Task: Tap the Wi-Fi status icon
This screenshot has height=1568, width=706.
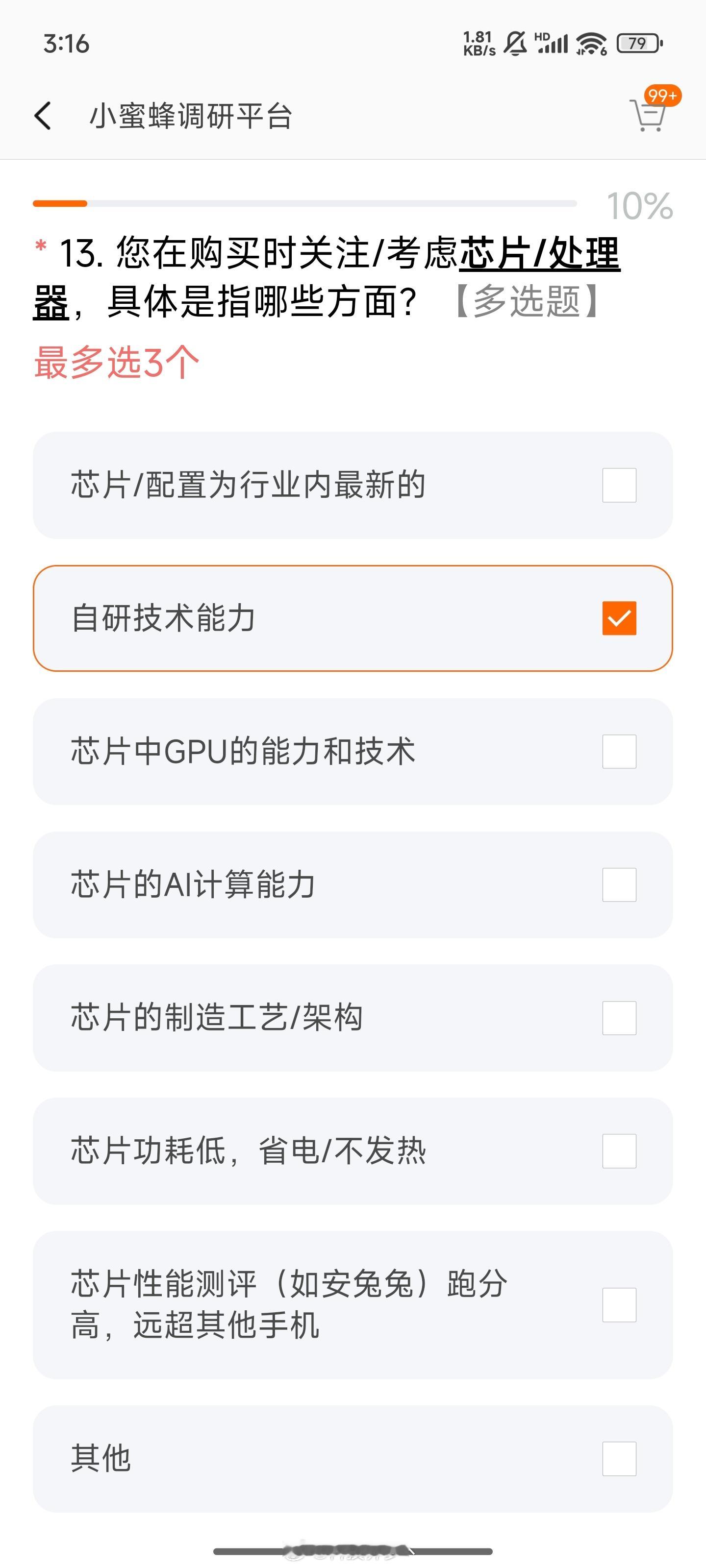Action: [591, 44]
